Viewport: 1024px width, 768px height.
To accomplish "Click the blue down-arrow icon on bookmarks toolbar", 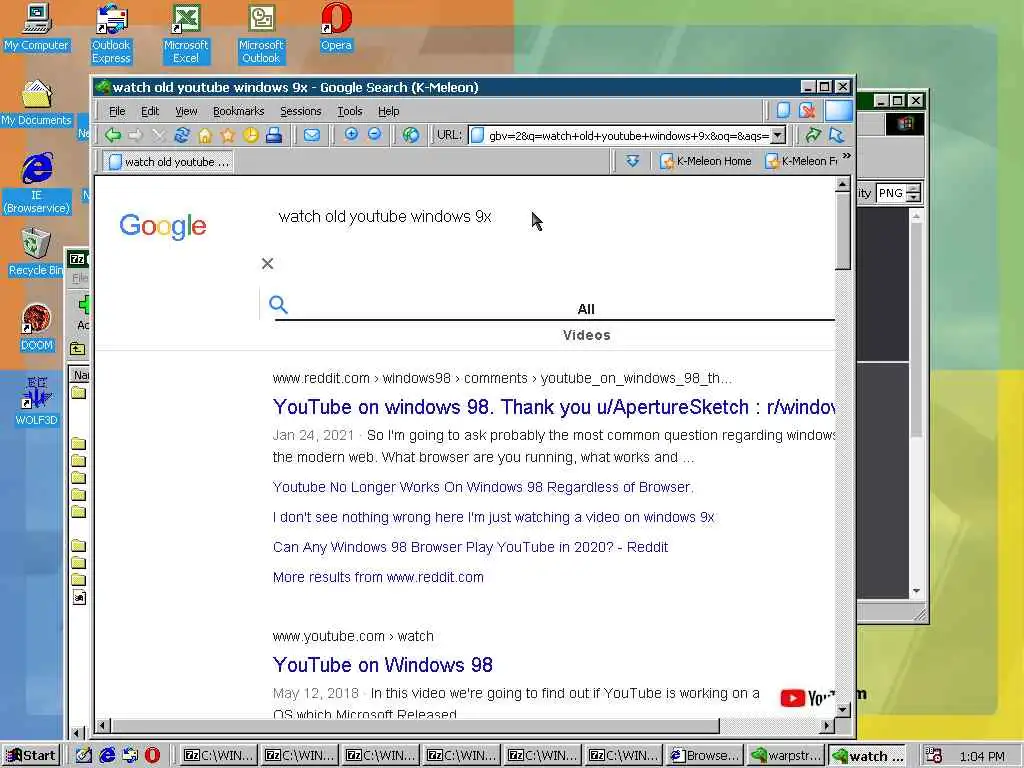I will [632, 161].
